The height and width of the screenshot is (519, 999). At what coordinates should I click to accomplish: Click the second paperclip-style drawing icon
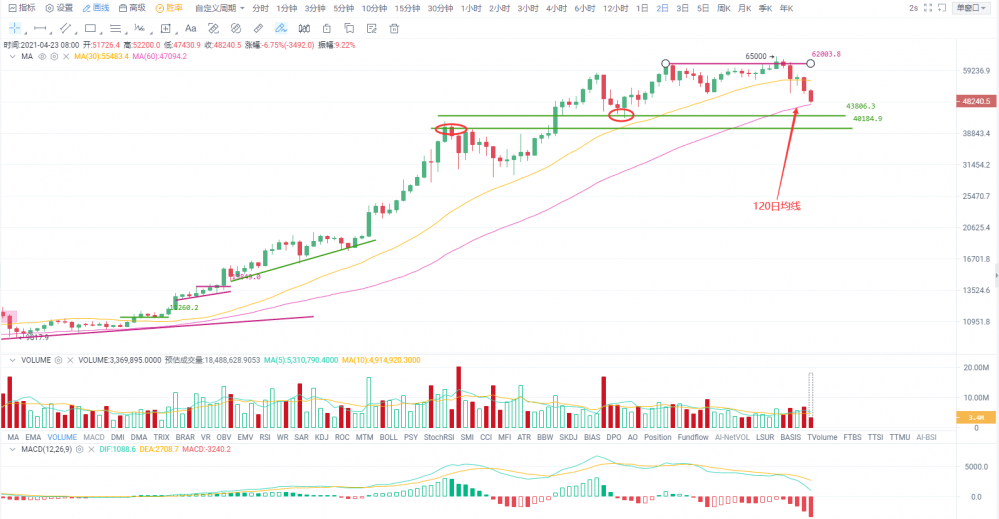236,29
